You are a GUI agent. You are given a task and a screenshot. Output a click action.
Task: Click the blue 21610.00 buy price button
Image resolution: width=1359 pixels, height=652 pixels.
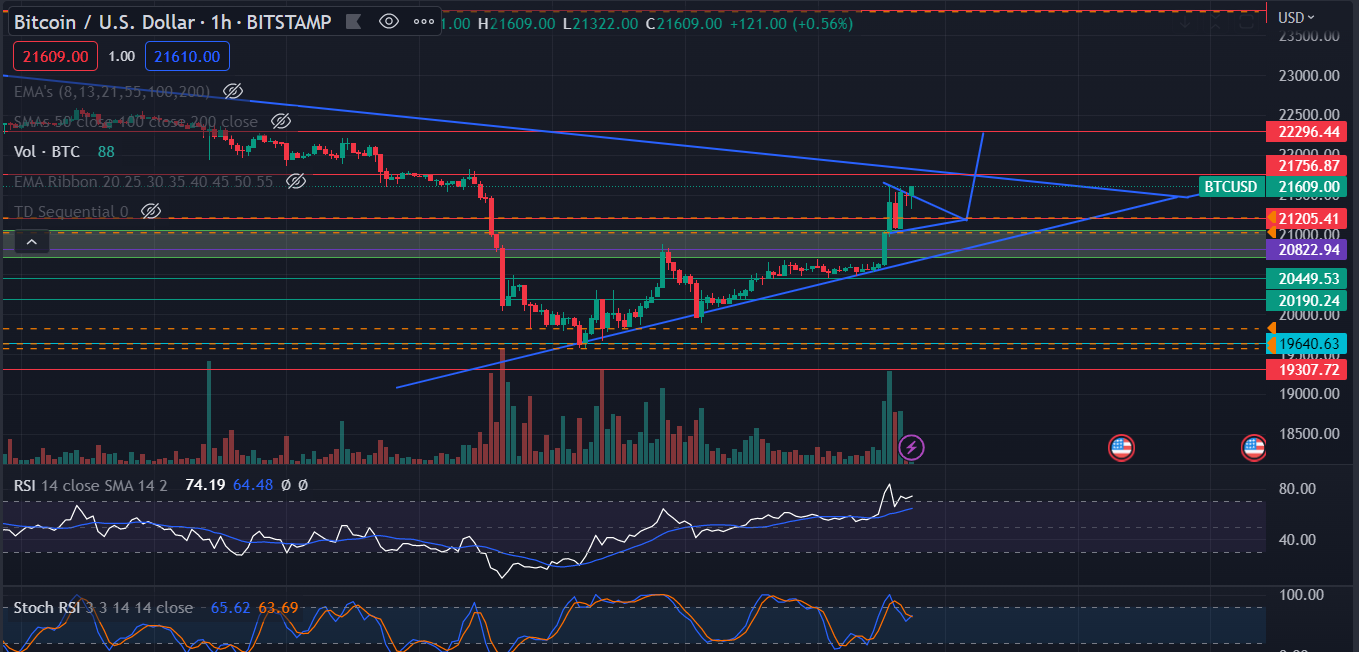[x=188, y=57]
